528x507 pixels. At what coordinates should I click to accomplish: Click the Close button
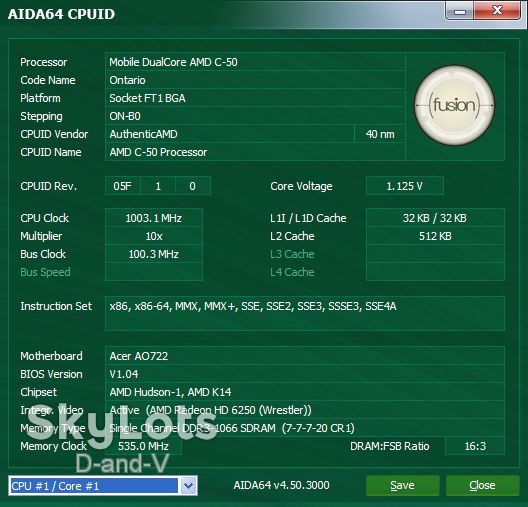(x=482, y=485)
